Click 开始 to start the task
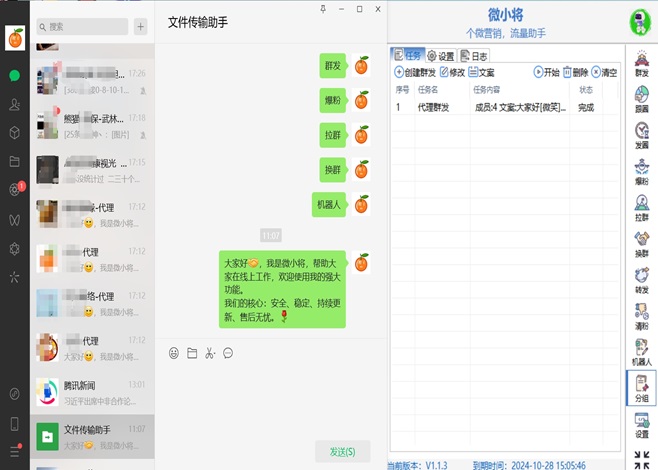Viewport: 658px width, 470px height. point(546,73)
